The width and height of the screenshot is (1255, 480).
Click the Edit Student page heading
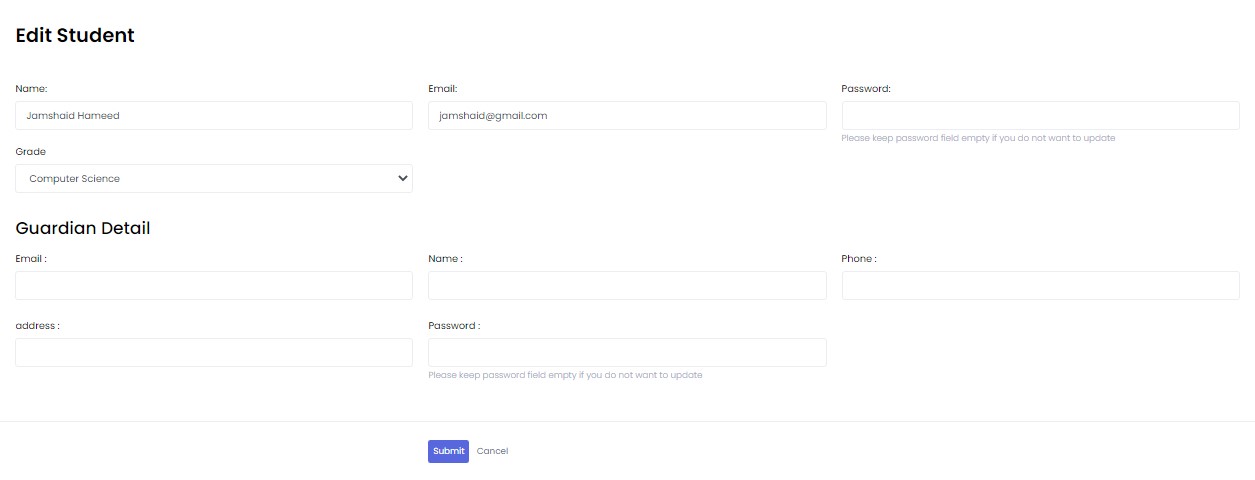pos(75,36)
